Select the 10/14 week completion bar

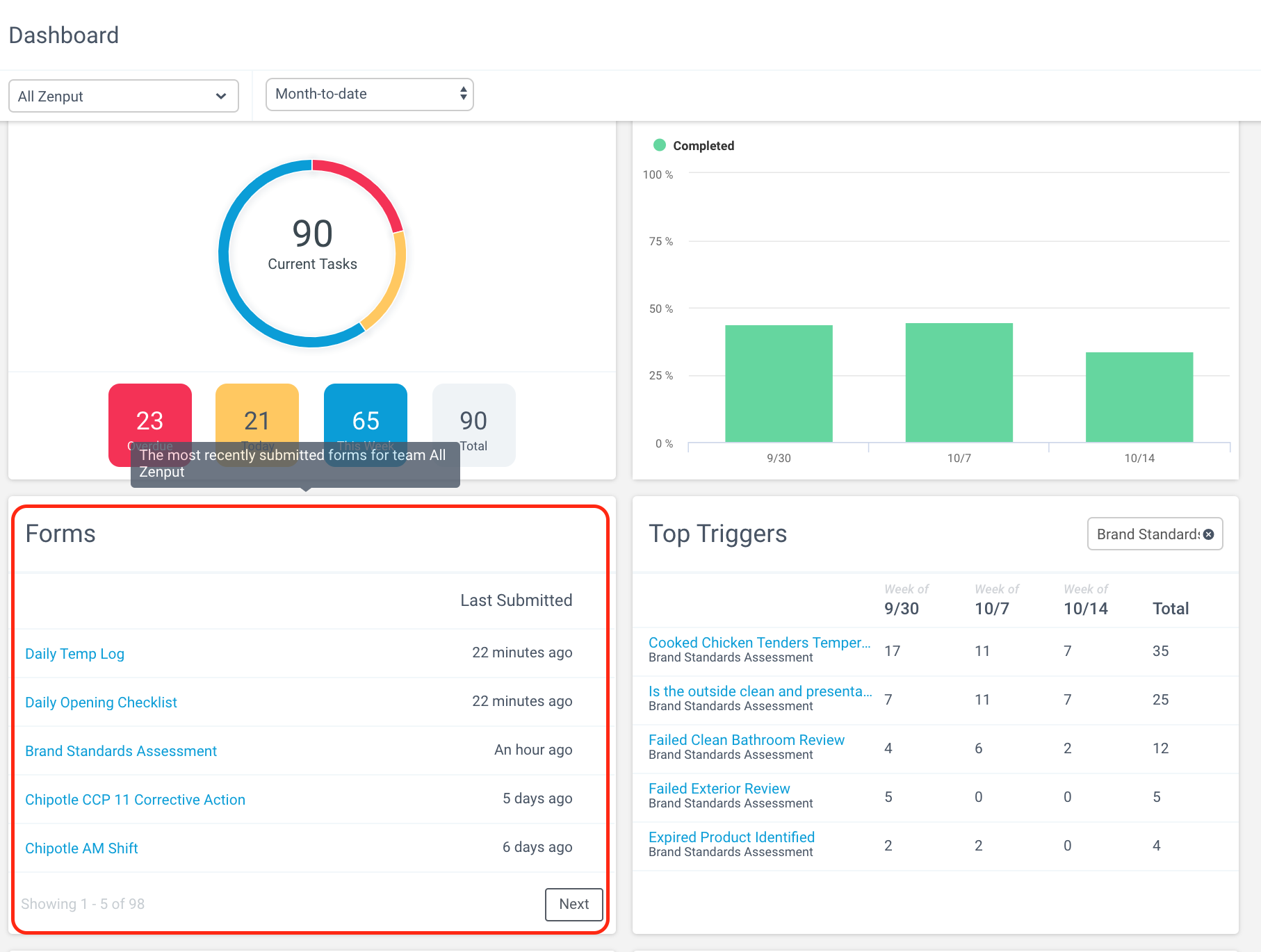[1139, 397]
